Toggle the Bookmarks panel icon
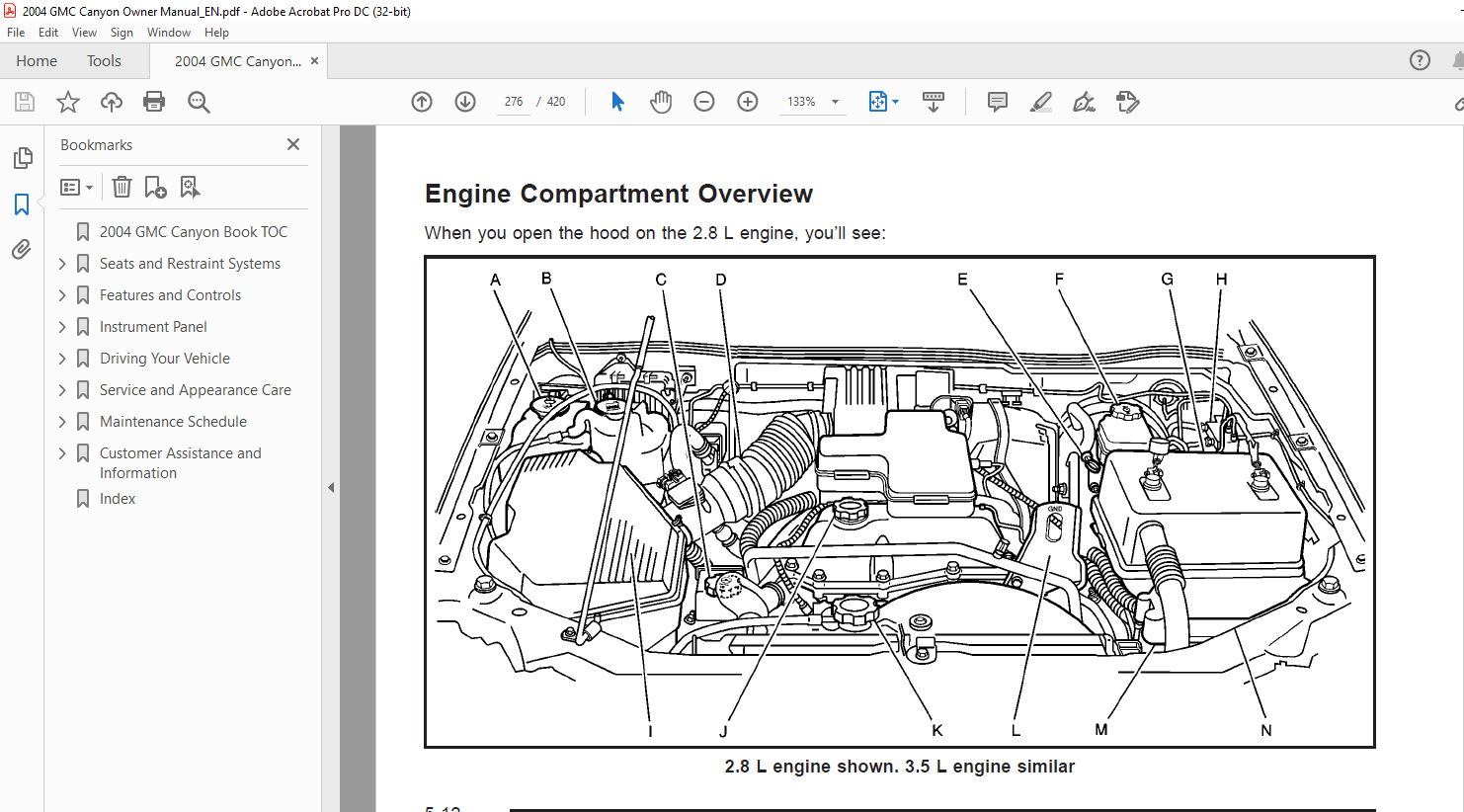The height and width of the screenshot is (812, 1464). pos(22,203)
